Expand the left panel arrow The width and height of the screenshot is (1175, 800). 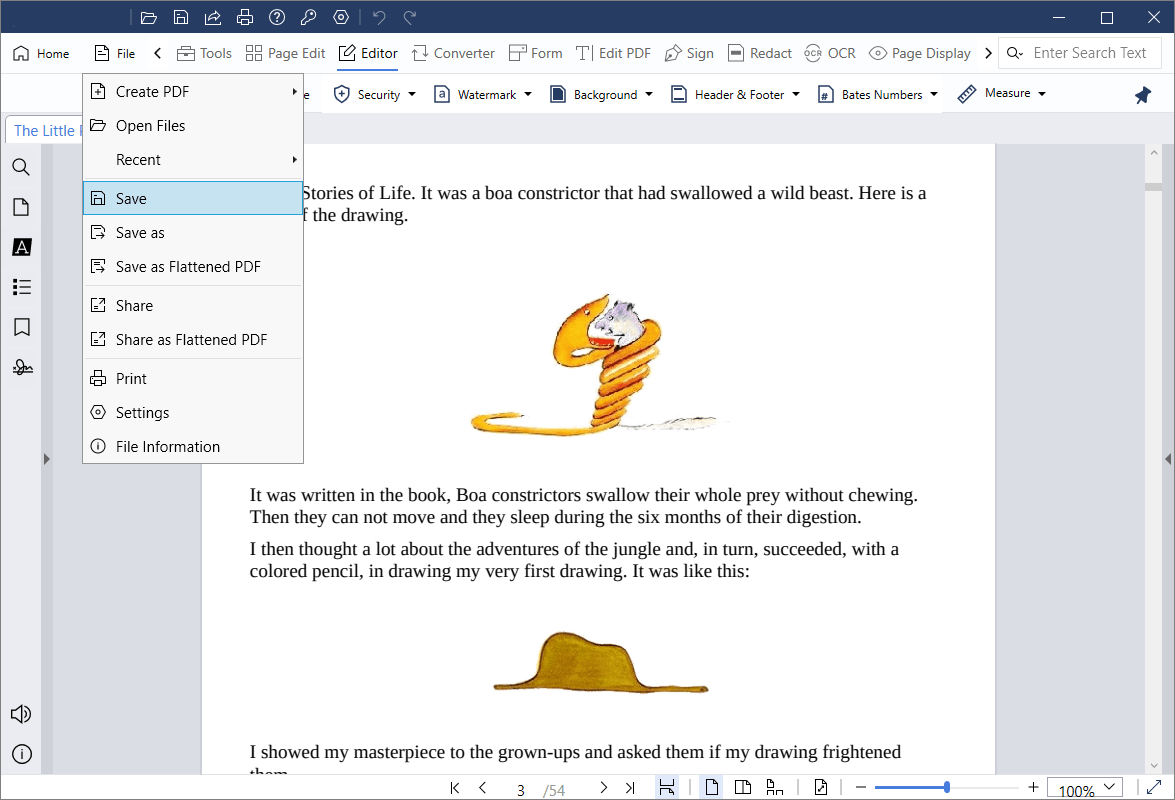click(x=46, y=459)
